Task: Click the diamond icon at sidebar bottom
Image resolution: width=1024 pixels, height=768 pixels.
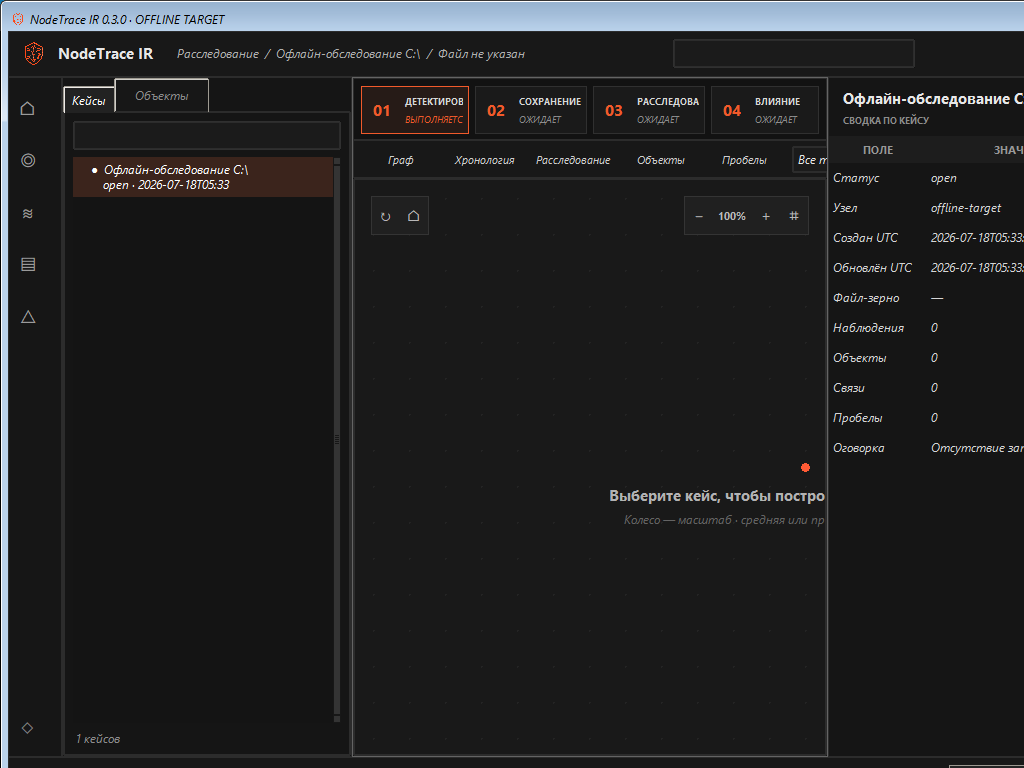Action: (27, 728)
